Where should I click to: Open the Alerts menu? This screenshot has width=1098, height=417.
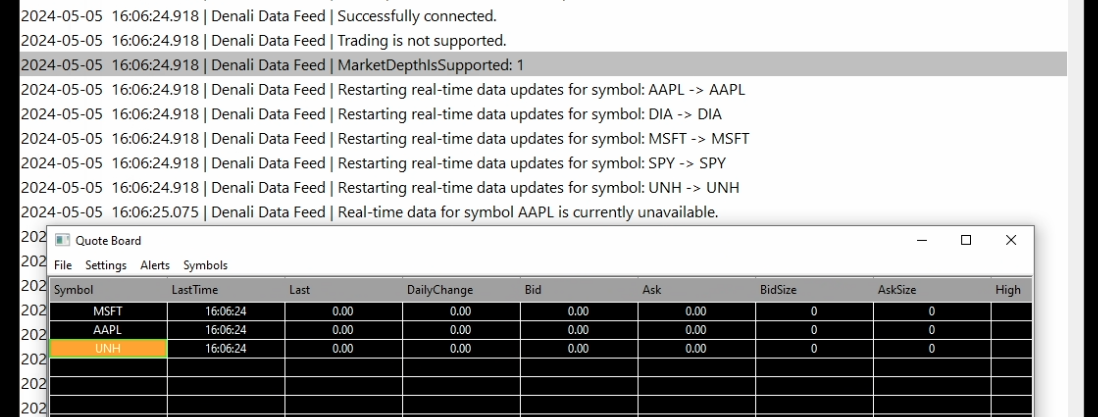(154, 265)
